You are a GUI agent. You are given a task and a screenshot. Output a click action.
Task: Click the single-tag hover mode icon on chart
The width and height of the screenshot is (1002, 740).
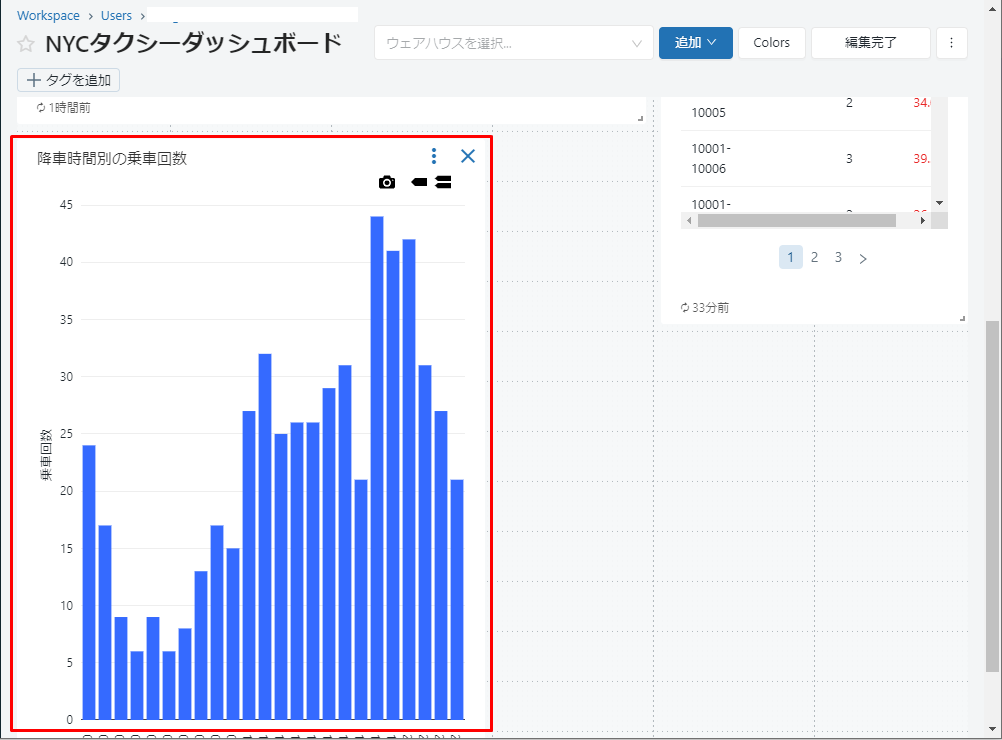pos(419,182)
